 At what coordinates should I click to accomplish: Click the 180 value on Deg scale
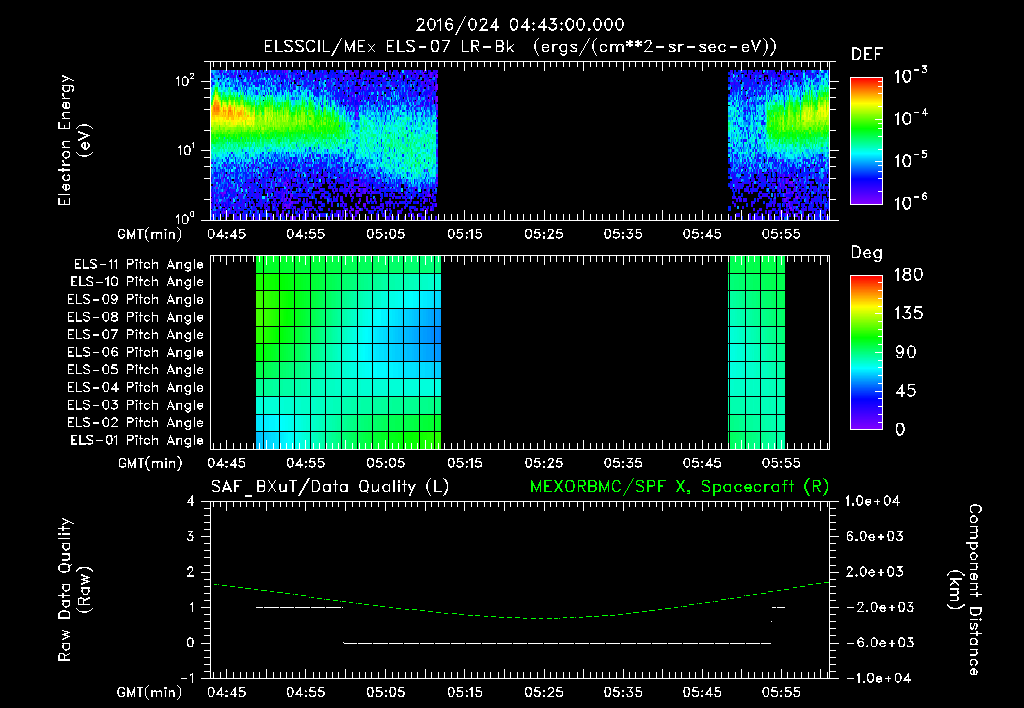point(908,275)
